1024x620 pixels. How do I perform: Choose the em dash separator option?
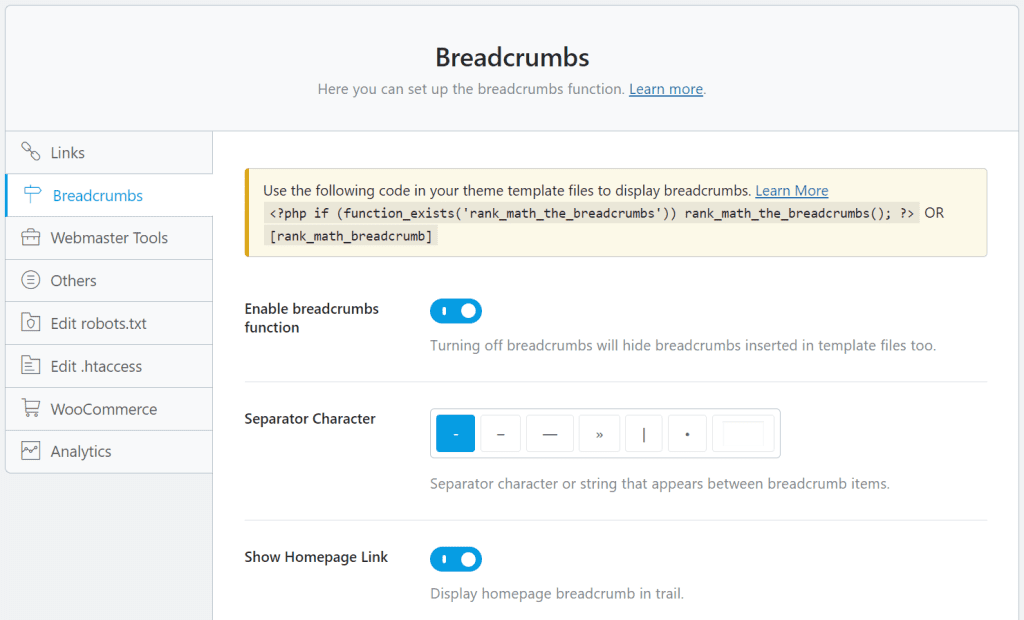(x=550, y=433)
